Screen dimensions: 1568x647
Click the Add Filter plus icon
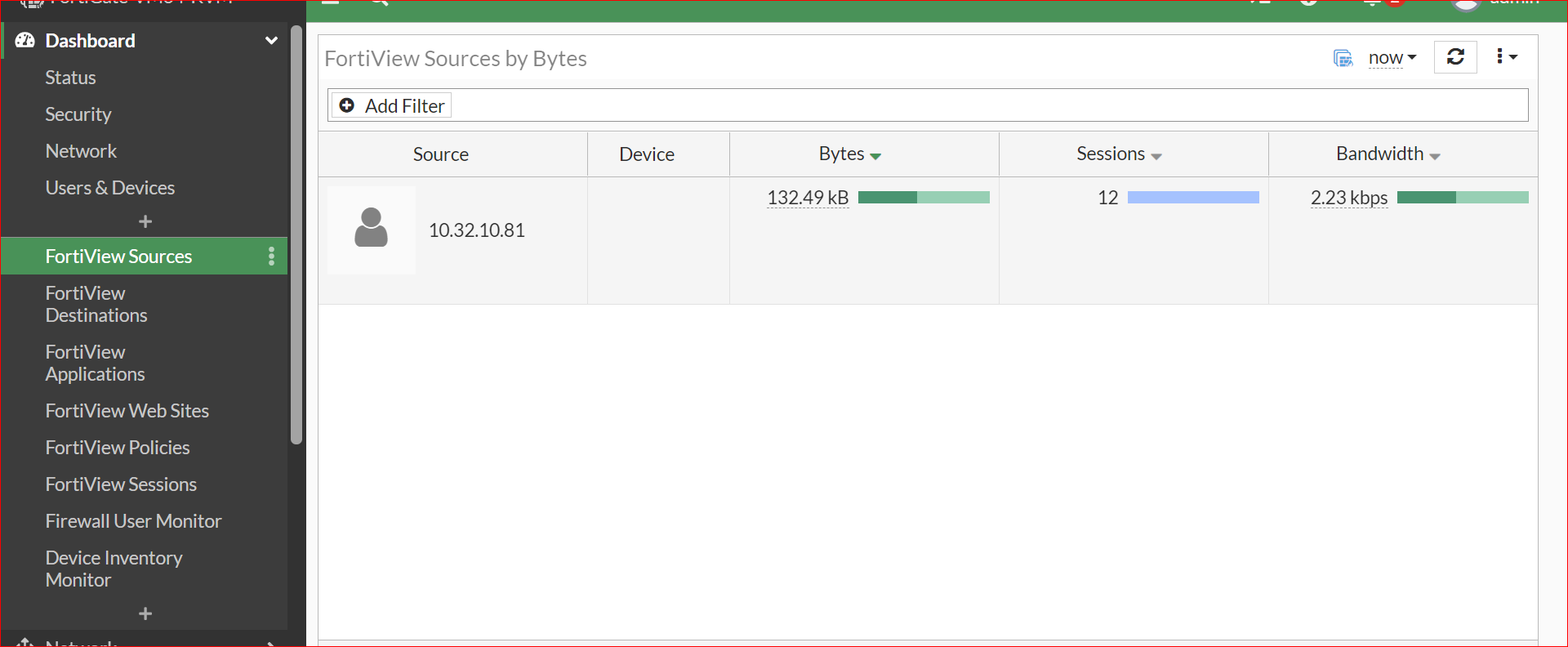[x=347, y=105]
